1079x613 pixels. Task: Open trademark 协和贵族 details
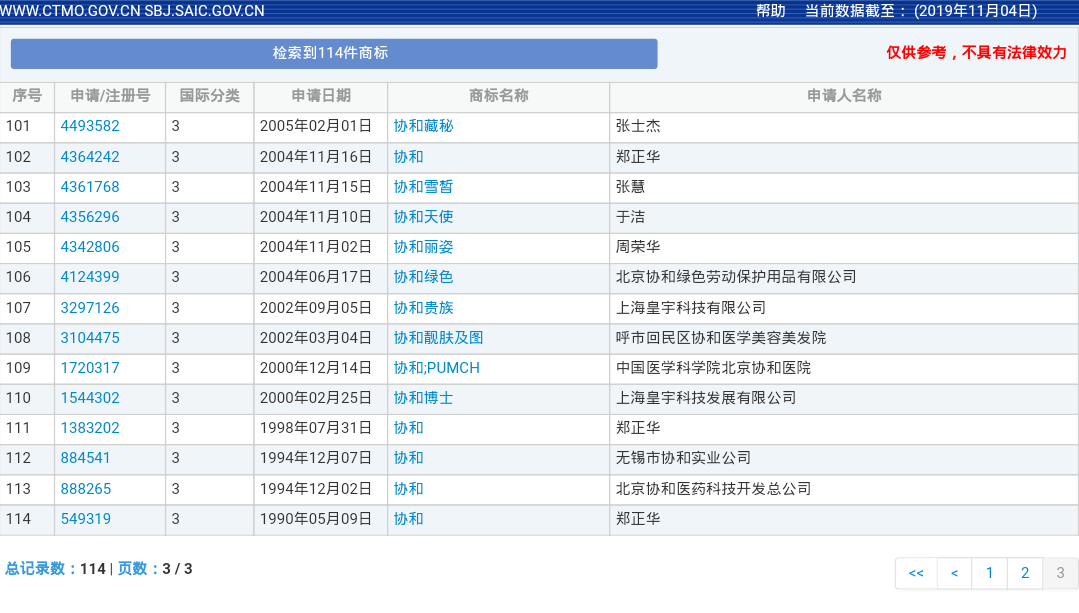pyautogui.click(x=423, y=307)
